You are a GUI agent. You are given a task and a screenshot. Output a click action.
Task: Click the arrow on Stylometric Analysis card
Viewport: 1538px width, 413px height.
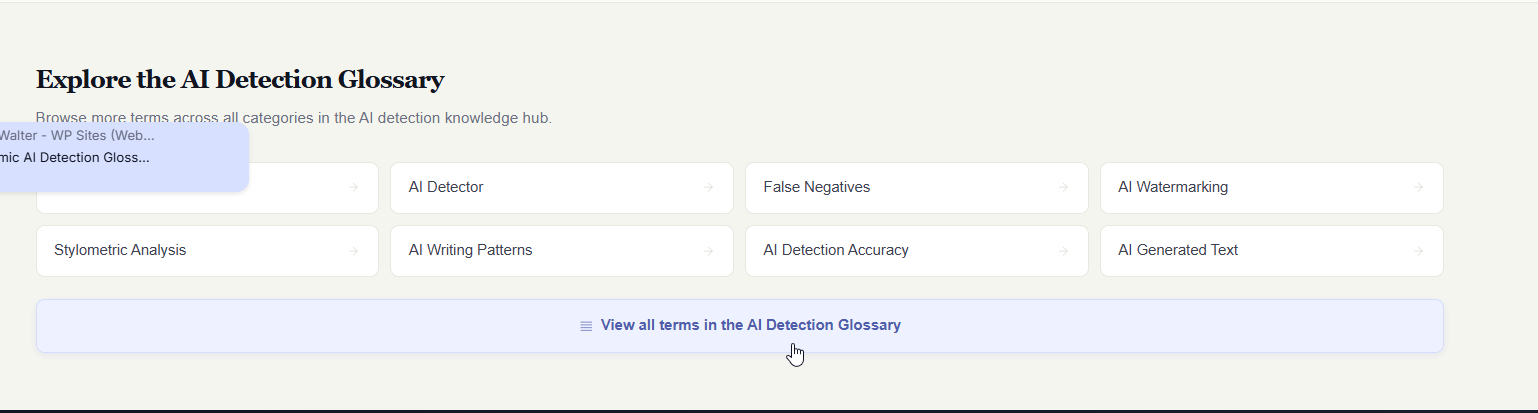353,251
